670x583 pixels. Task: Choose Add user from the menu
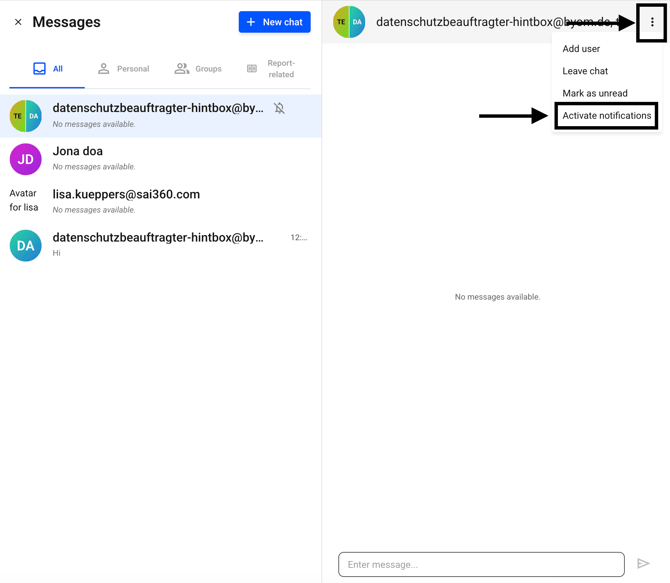click(x=581, y=49)
